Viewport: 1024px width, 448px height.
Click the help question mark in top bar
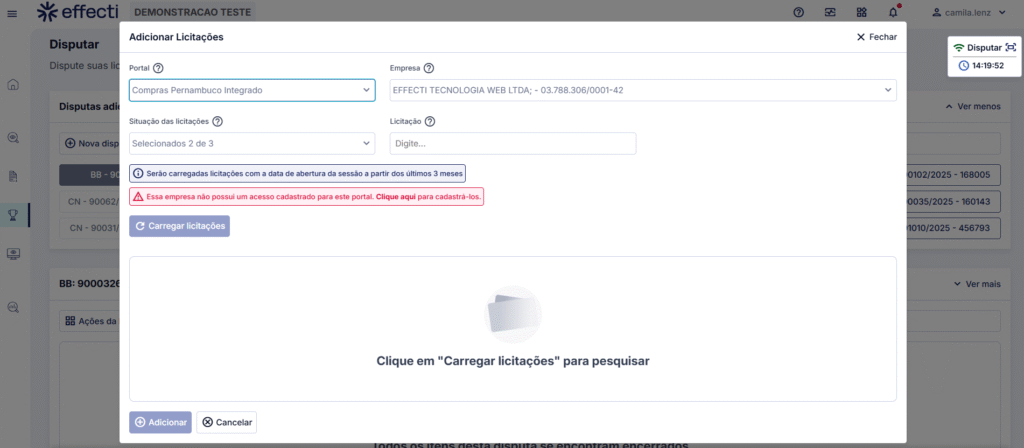(x=798, y=12)
